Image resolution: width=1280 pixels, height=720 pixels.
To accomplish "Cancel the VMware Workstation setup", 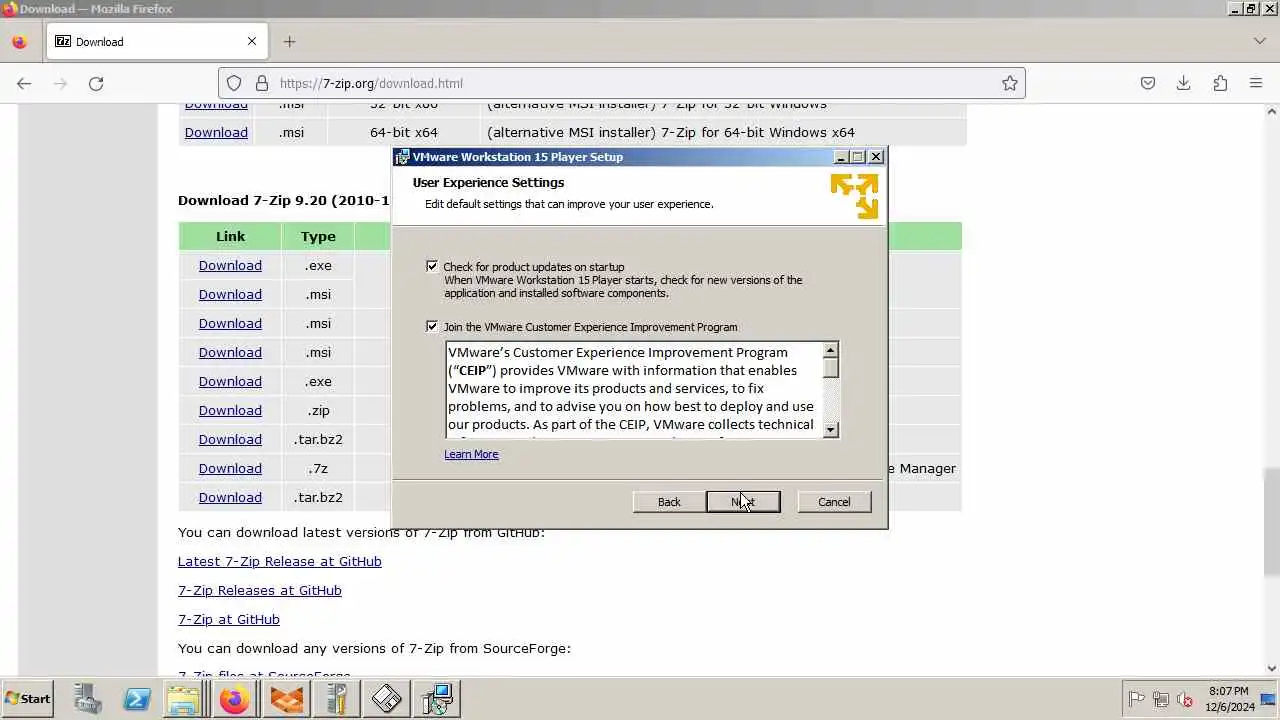I will tap(834, 502).
